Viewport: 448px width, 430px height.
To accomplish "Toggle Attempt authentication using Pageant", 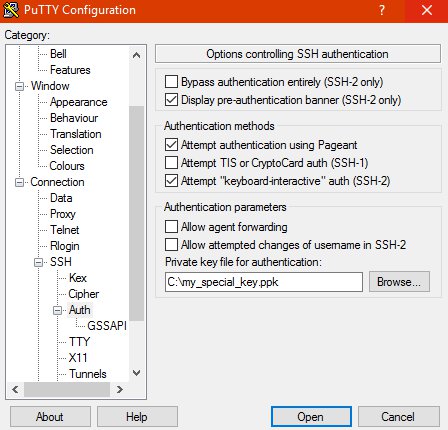I will (x=171, y=145).
